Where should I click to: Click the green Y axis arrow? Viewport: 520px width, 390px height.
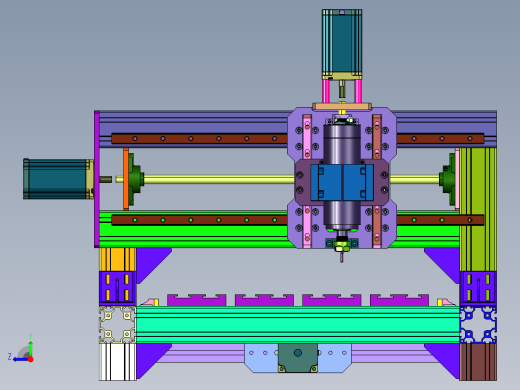tap(30, 348)
